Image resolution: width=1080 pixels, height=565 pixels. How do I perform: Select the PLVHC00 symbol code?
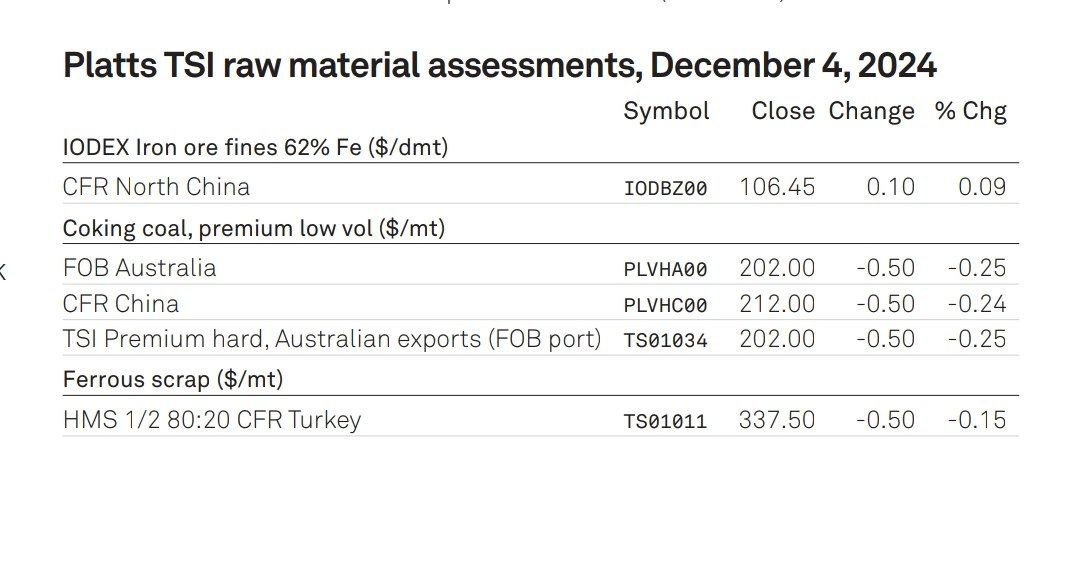(x=665, y=305)
